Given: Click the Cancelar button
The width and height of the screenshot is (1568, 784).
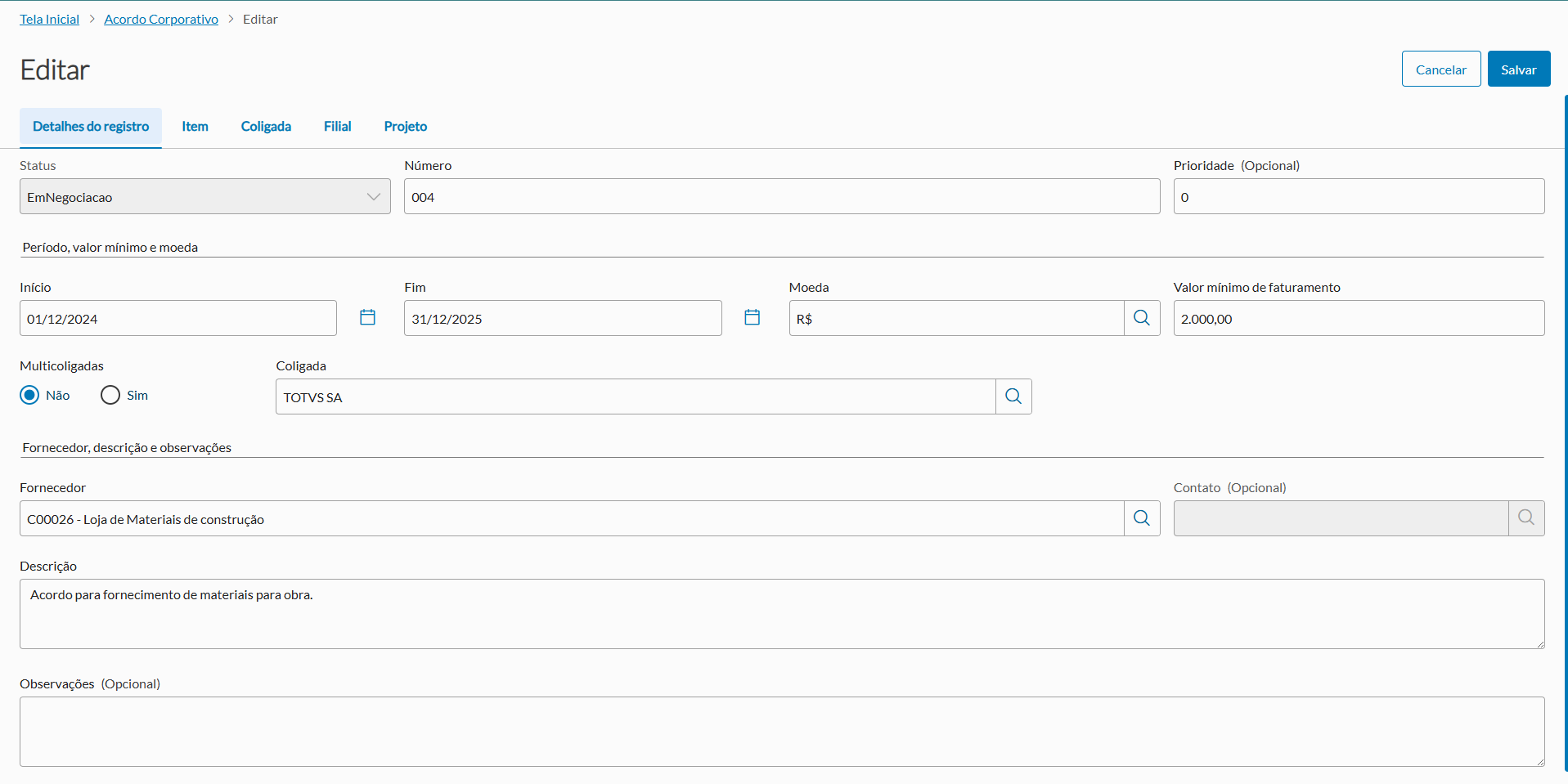Looking at the screenshot, I should click(x=1440, y=69).
